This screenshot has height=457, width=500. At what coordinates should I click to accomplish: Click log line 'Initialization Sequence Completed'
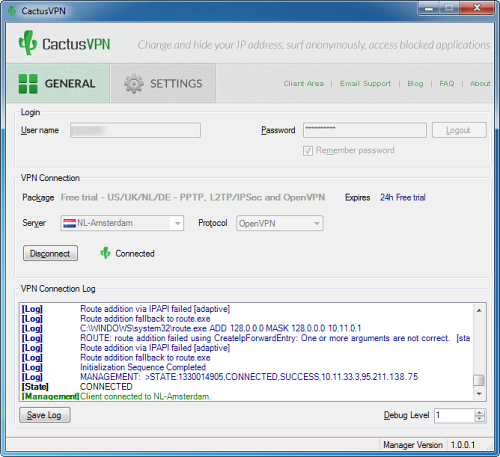coord(143,367)
